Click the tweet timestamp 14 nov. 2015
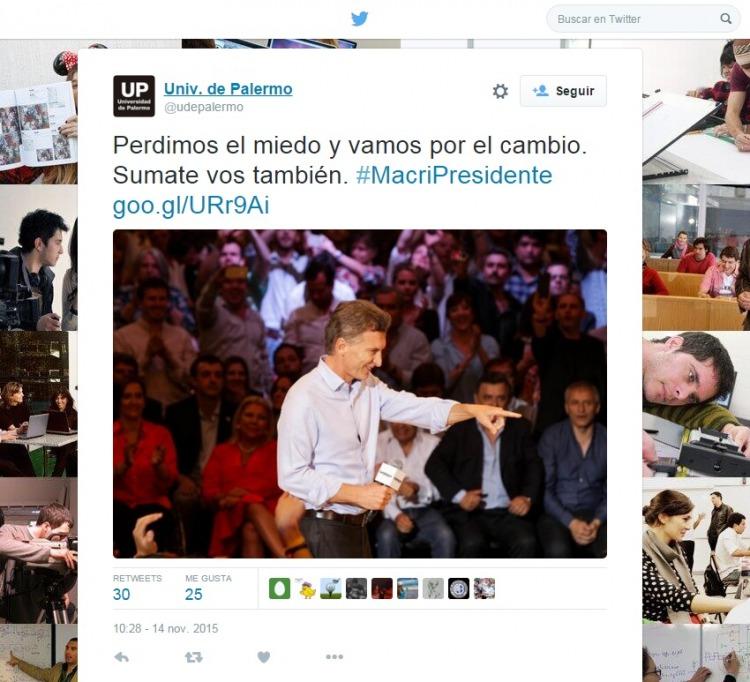 (x=165, y=628)
